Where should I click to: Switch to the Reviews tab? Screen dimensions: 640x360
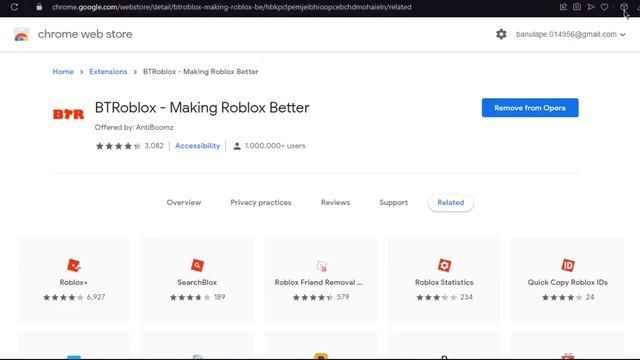[336, 202]
